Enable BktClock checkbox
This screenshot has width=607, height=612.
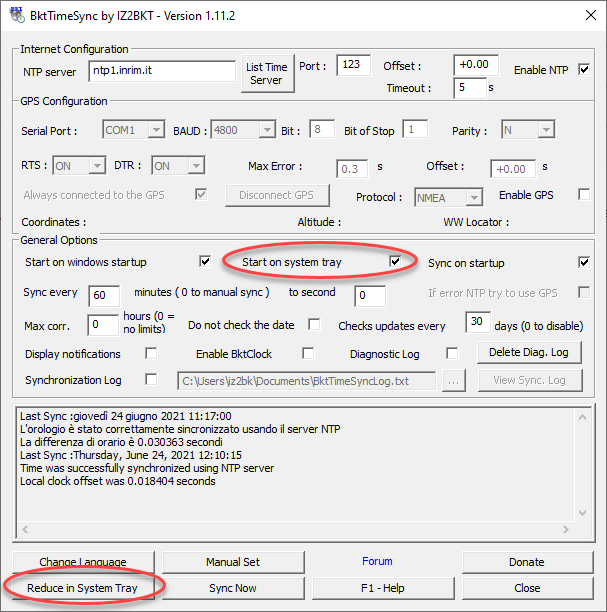[308, 353]
